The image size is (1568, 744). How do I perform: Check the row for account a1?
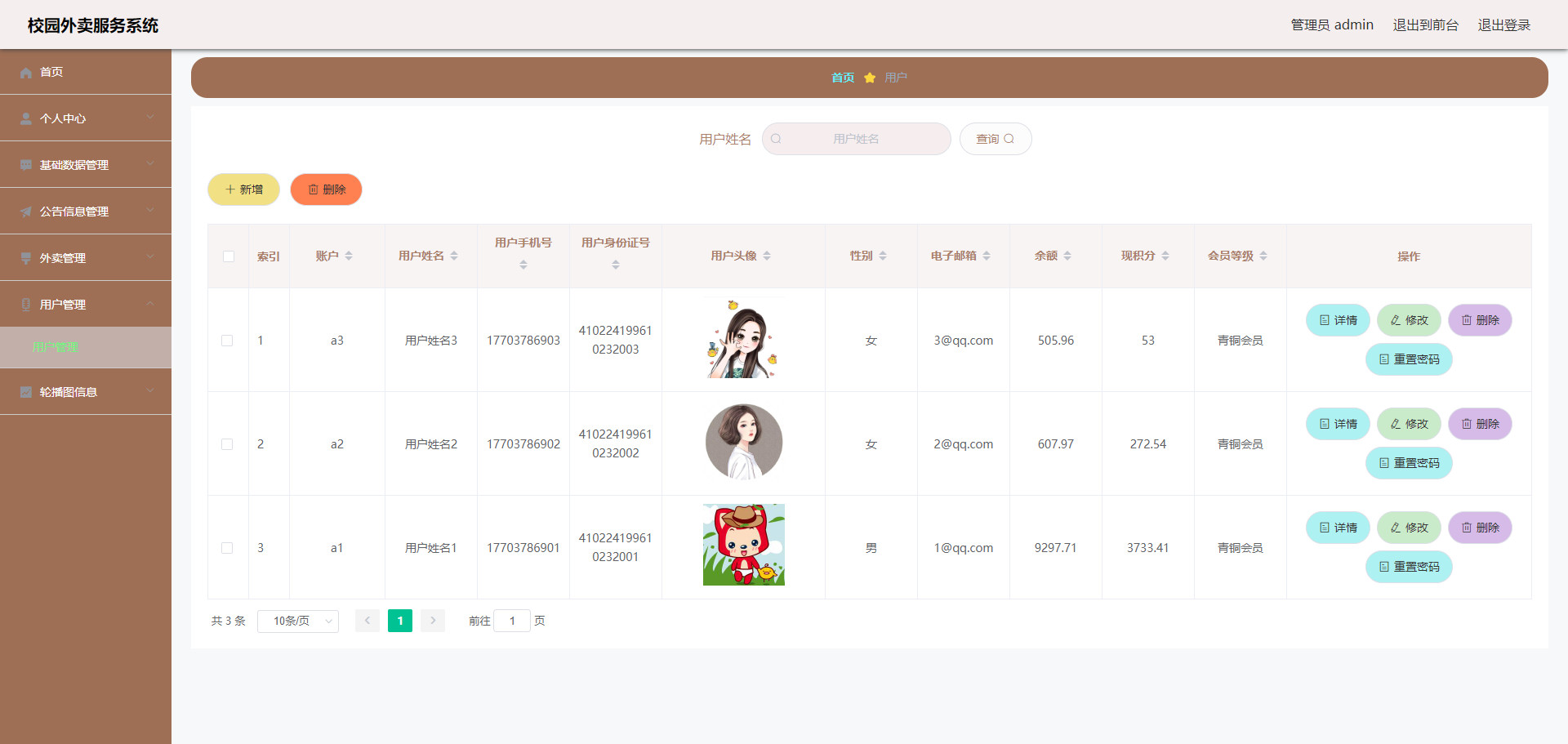227,548
